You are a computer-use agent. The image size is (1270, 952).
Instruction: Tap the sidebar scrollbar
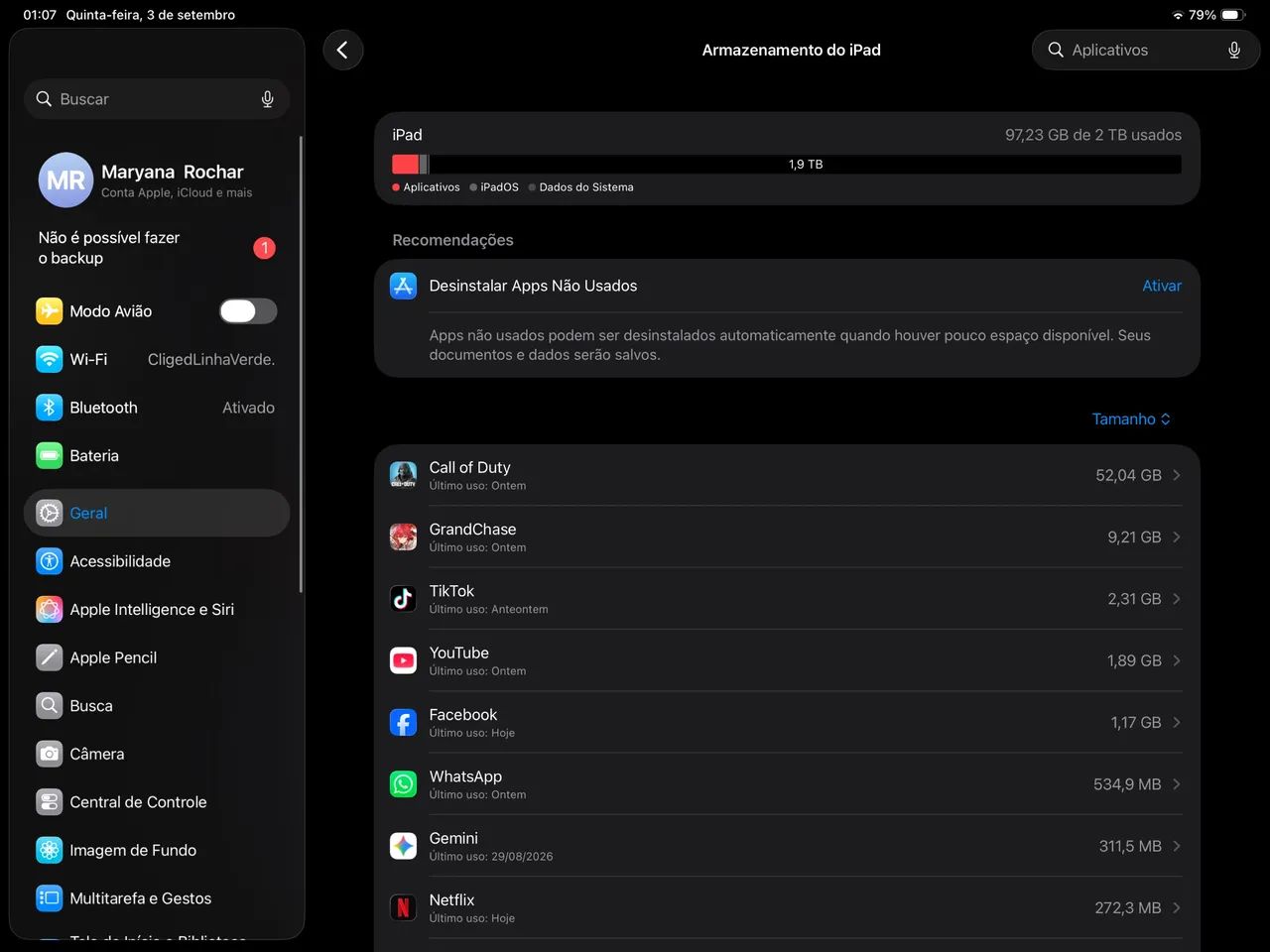[x=301, y=364]
